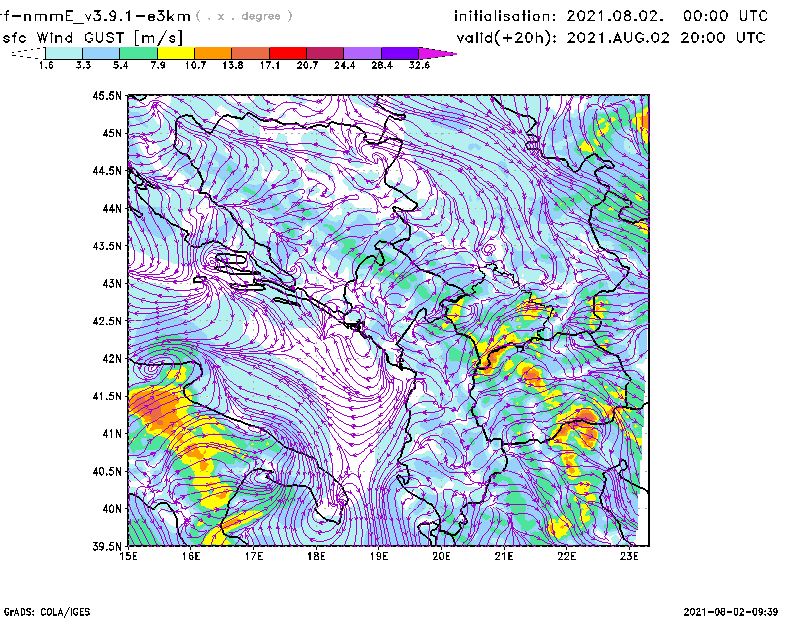800x618 pixels.
Task: Click the 17E longitude label
Action: point(254,556)
